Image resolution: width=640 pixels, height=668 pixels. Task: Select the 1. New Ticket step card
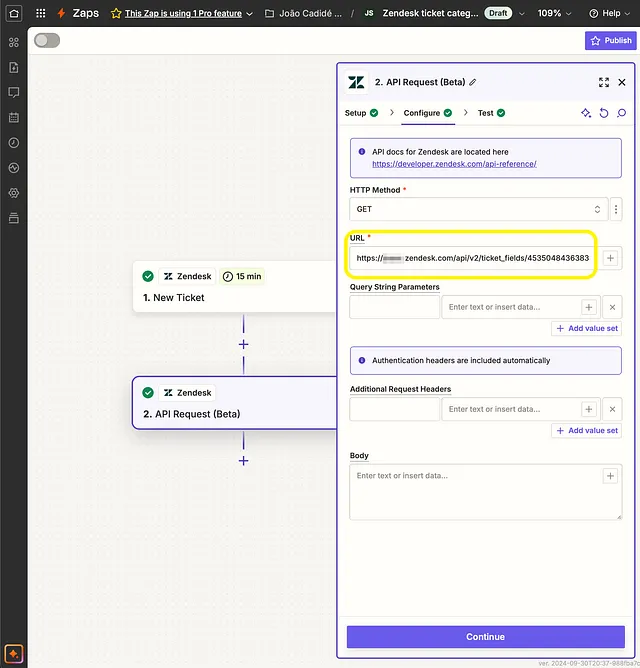click(x=235, y=287)
